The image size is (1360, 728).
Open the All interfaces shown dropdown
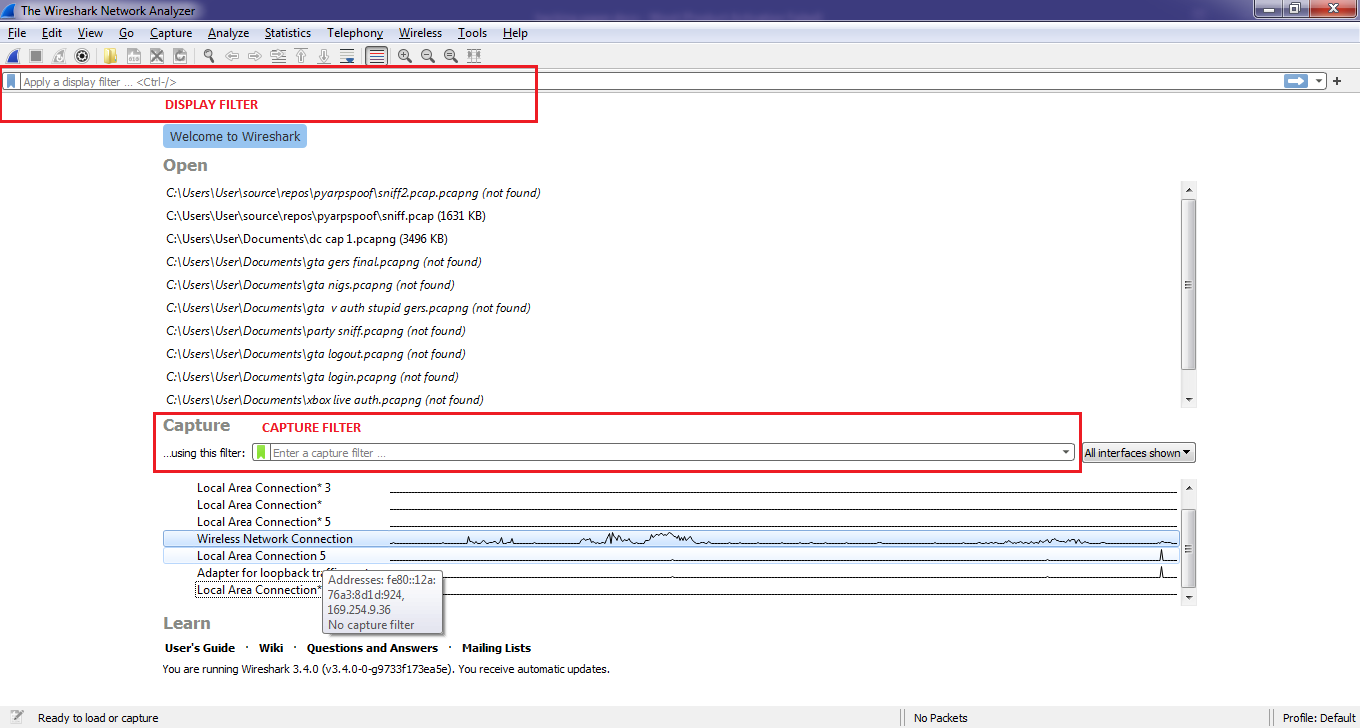(1138, 453)
